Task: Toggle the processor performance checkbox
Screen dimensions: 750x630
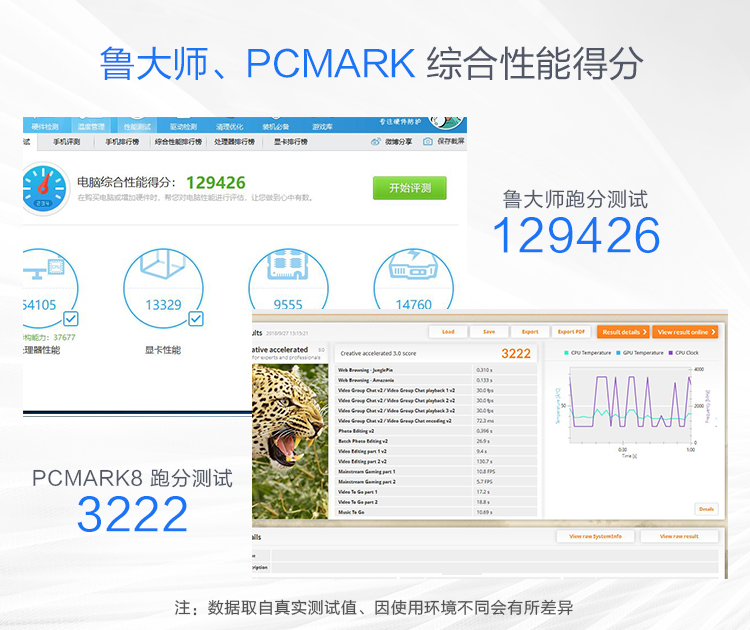Action: pos(71,319)
